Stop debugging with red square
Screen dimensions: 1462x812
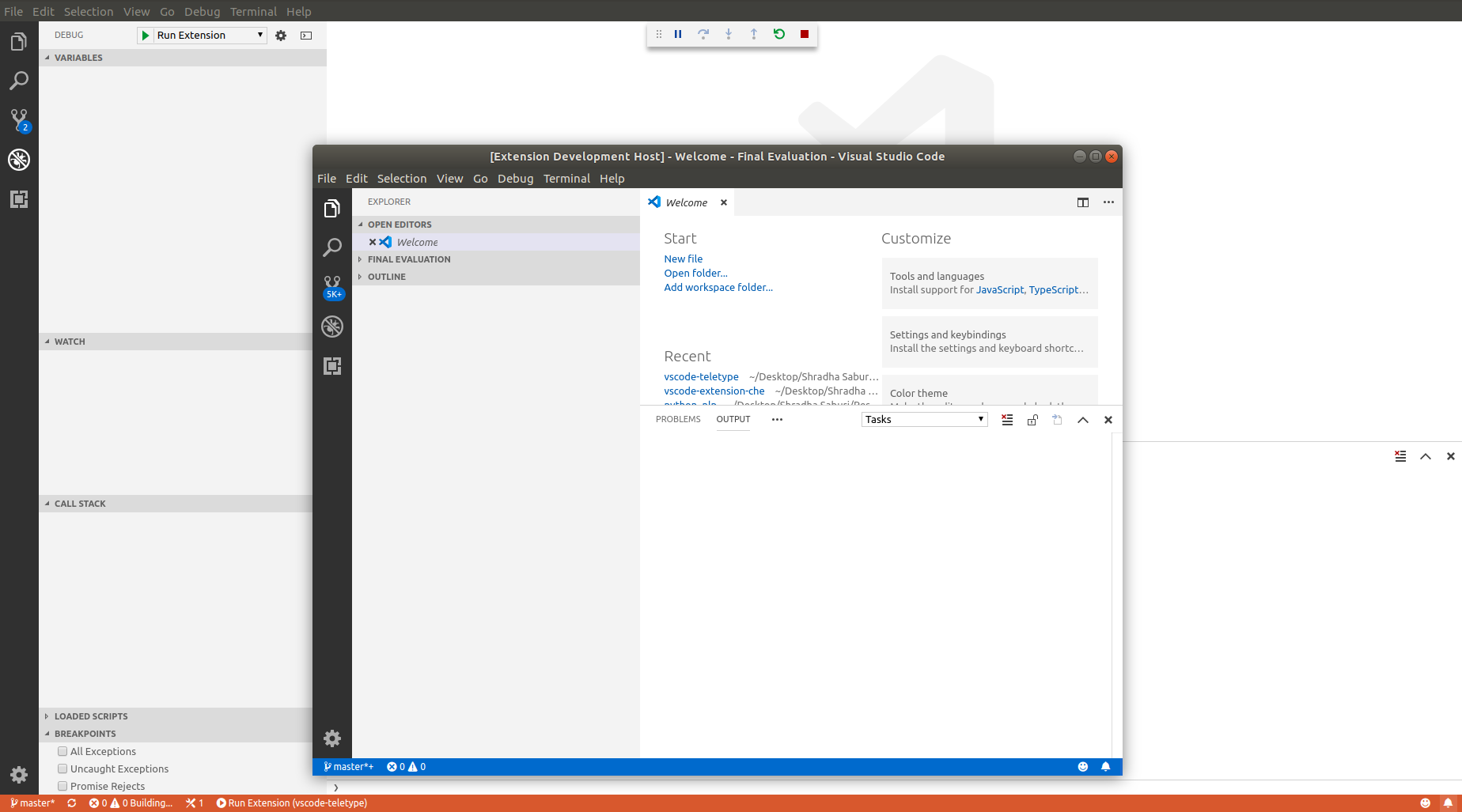[805, 34]
